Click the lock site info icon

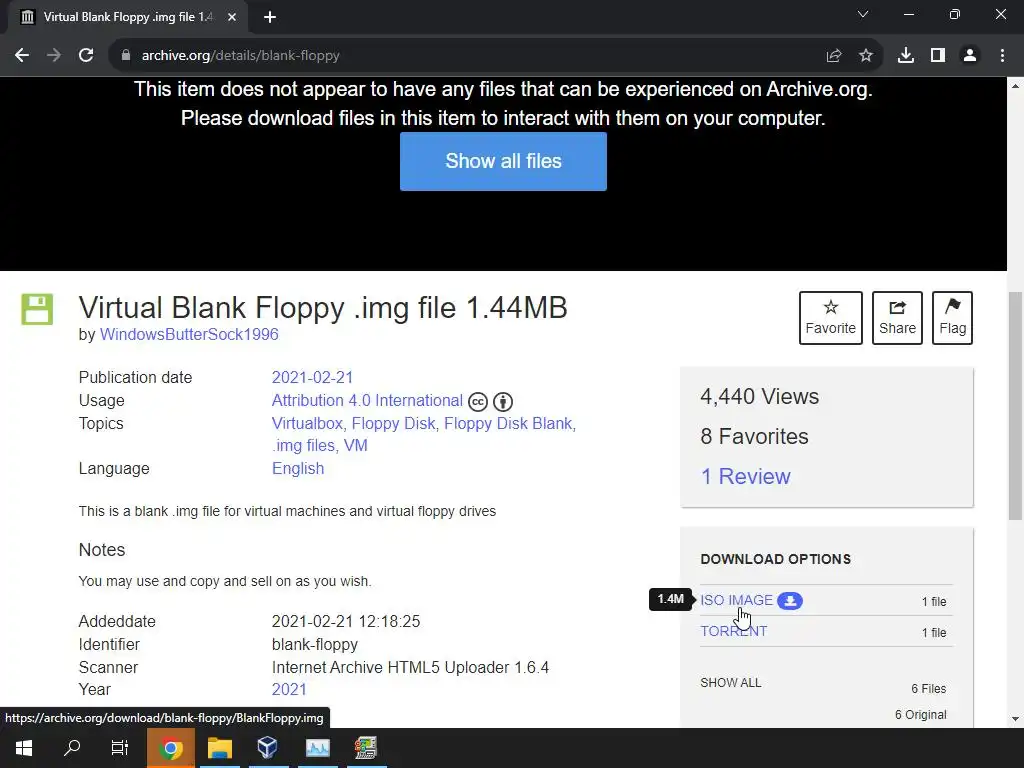[x=125, y=56]
